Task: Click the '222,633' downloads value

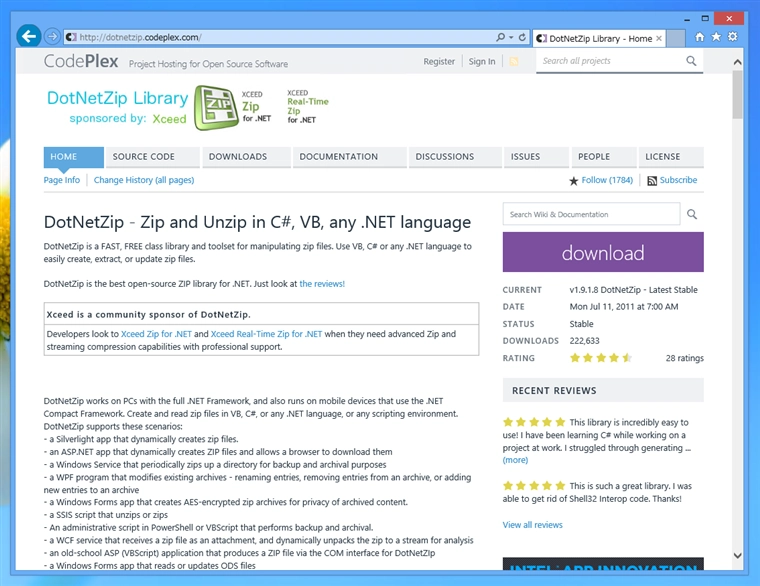Action: coord(584,341)
